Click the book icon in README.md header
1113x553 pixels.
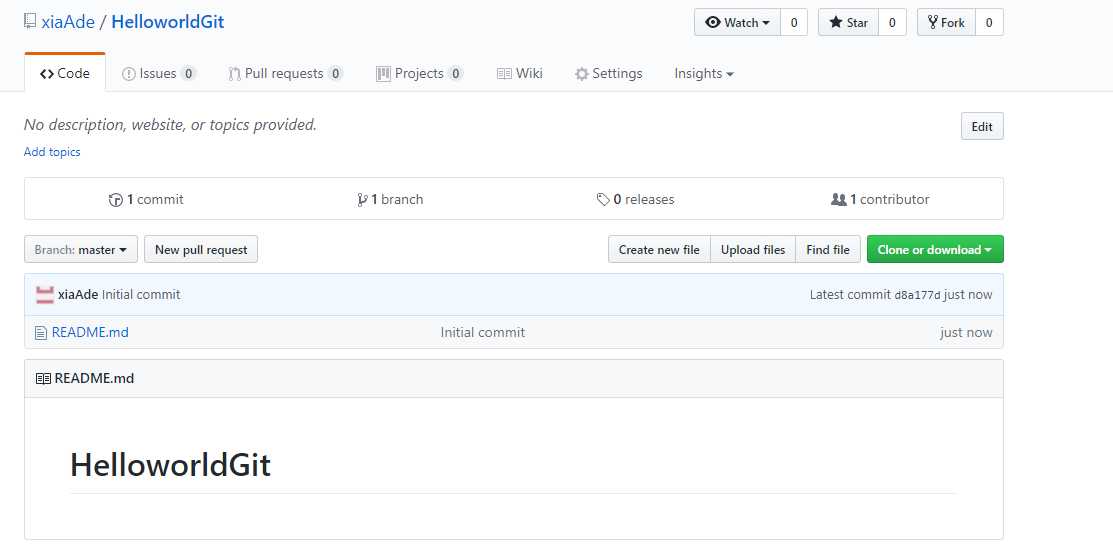tap(43, 378)
